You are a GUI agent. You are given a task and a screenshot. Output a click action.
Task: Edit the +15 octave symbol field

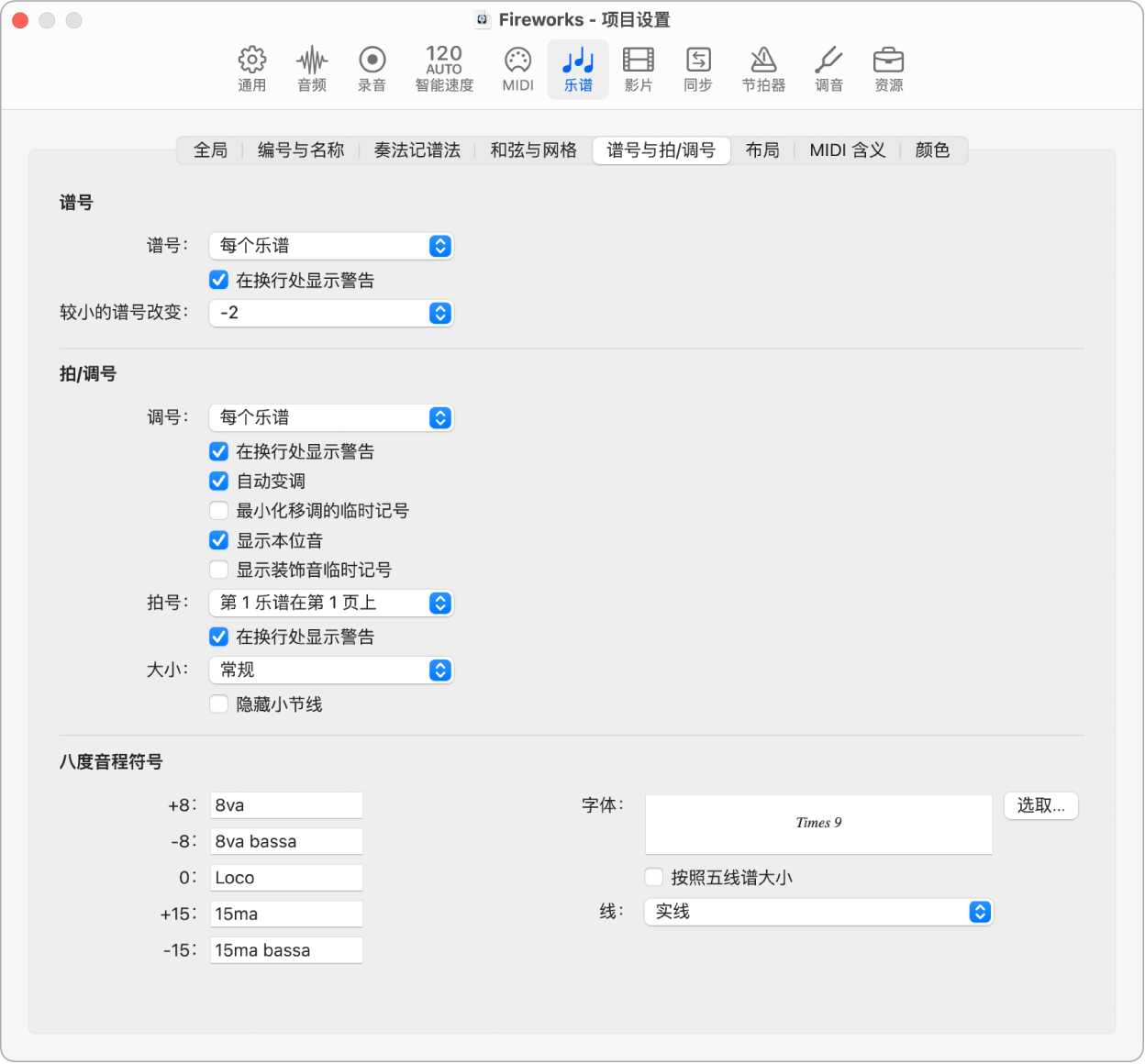tap(285, 914)
